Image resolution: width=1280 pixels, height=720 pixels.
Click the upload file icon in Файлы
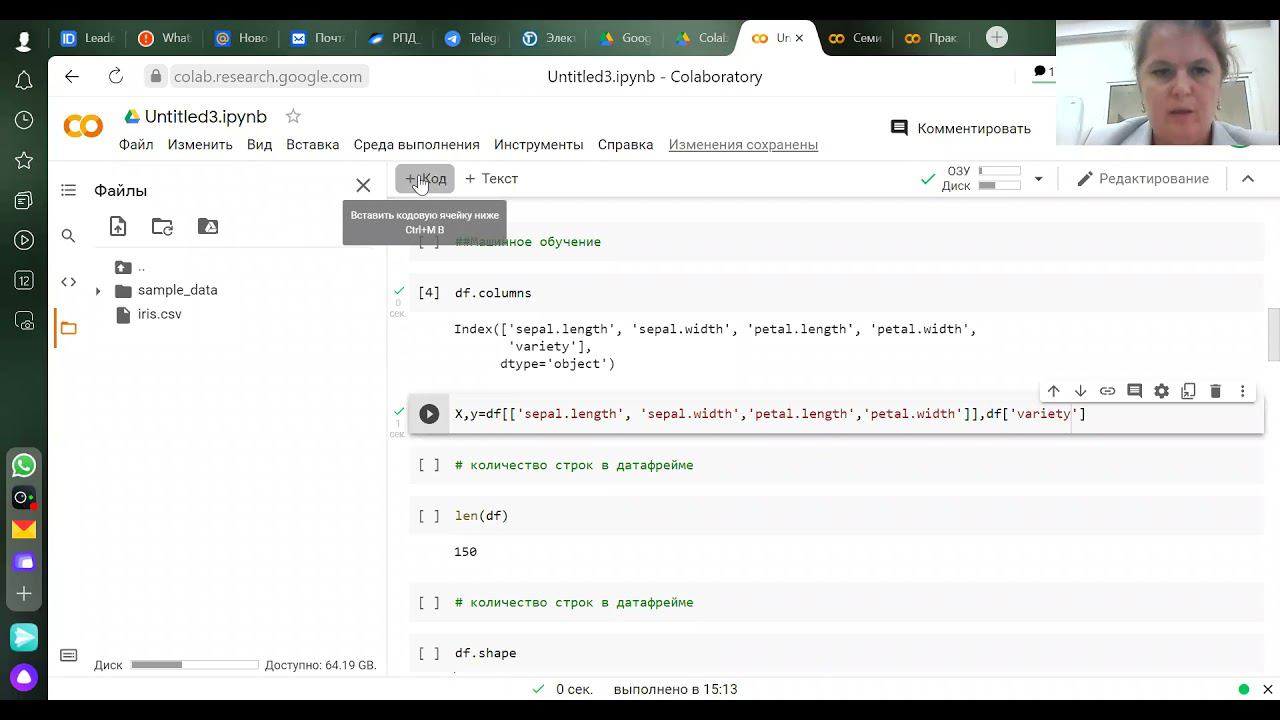pyautogui.click(x=118, y=227)
